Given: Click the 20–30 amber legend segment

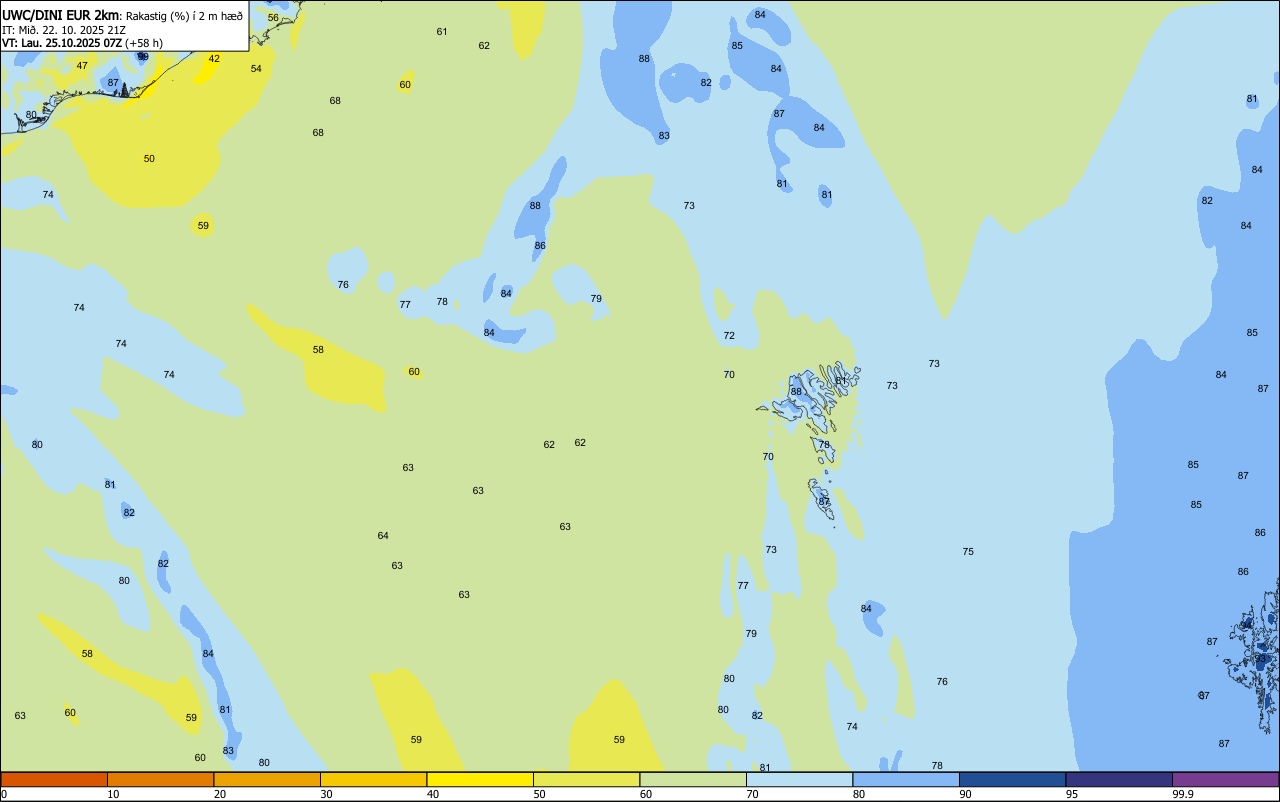Looking at the screenshot, I should 267,779.
